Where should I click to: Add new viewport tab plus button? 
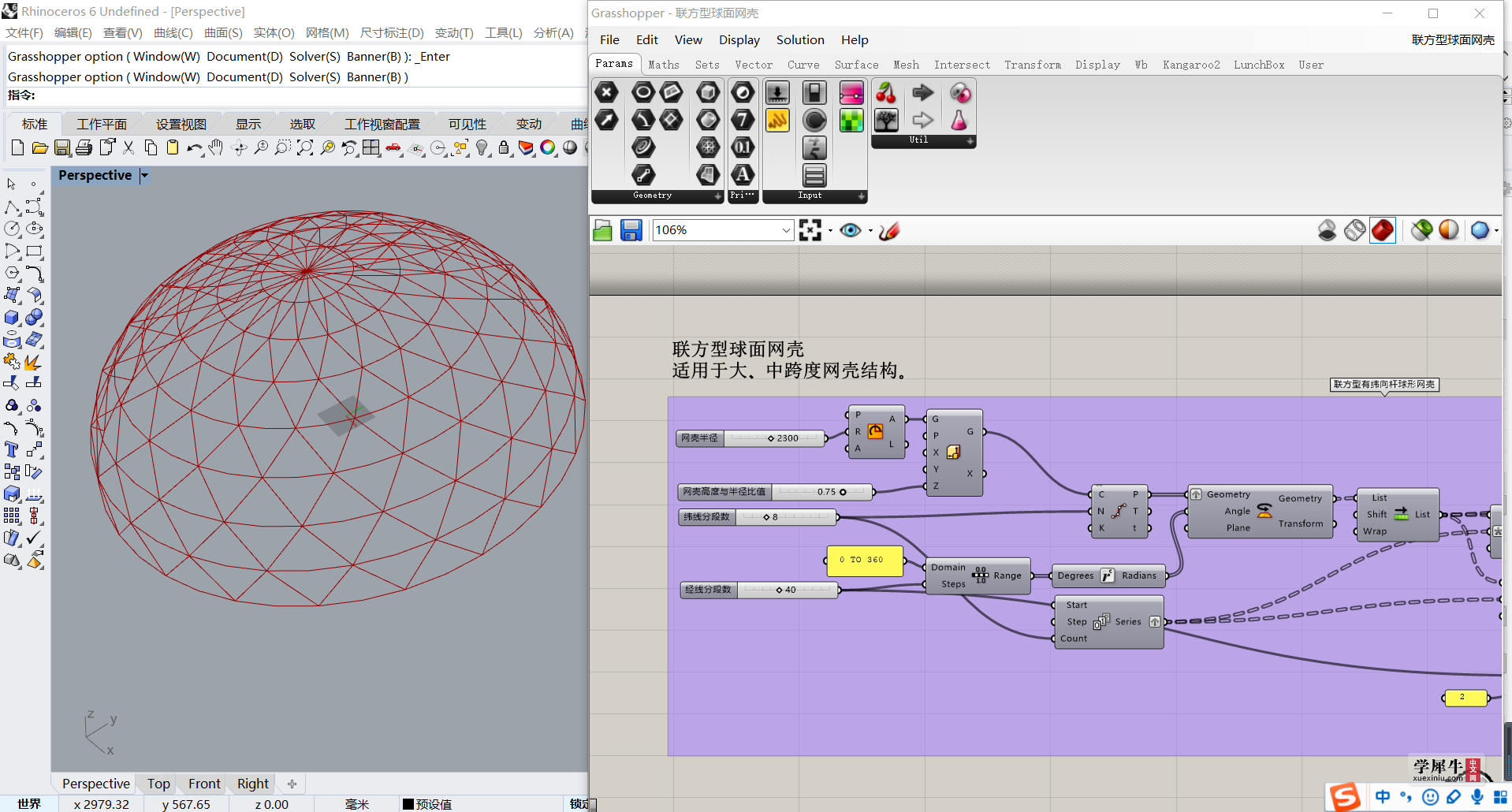(292, 784)
